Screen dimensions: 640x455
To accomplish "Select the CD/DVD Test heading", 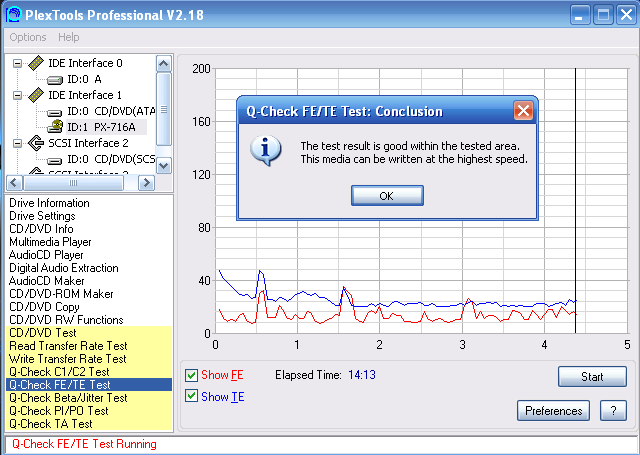I will [x=89, y=333].
